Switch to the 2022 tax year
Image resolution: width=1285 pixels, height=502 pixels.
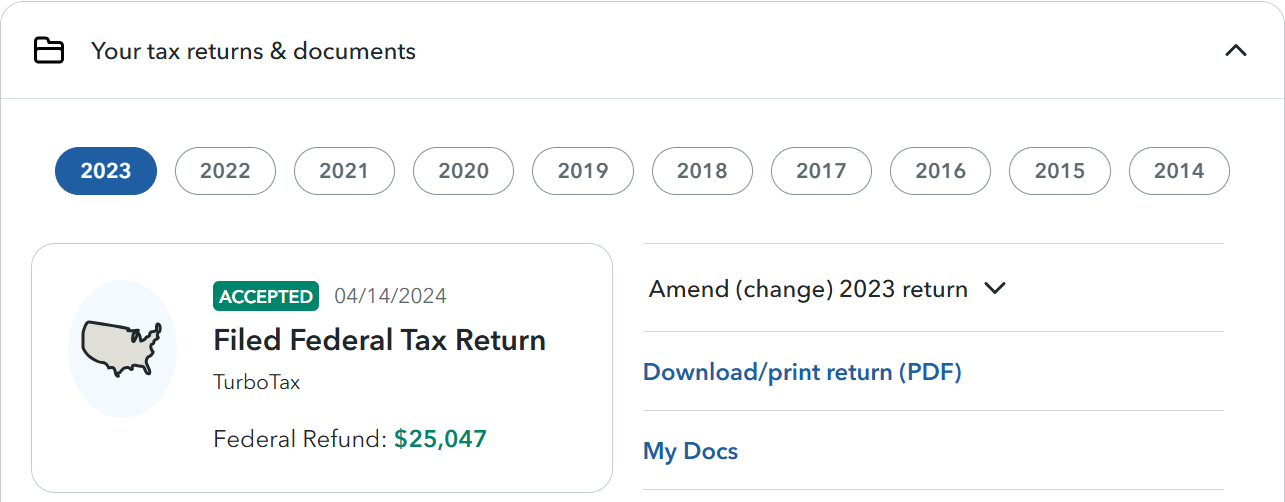click(225, 171)
